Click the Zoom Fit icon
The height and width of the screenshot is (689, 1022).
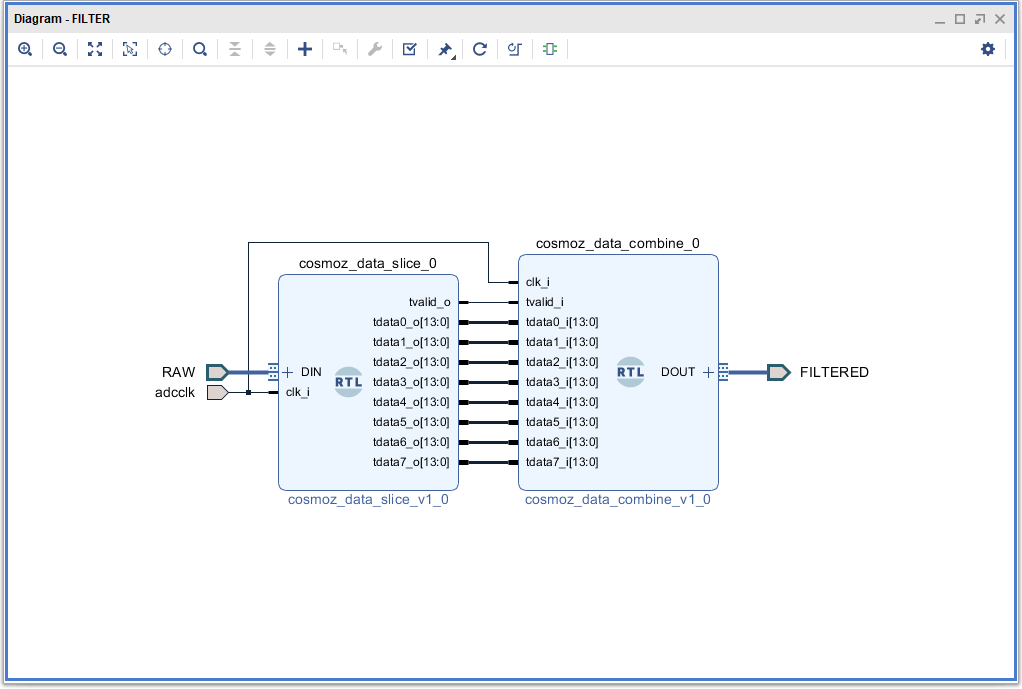95,49
